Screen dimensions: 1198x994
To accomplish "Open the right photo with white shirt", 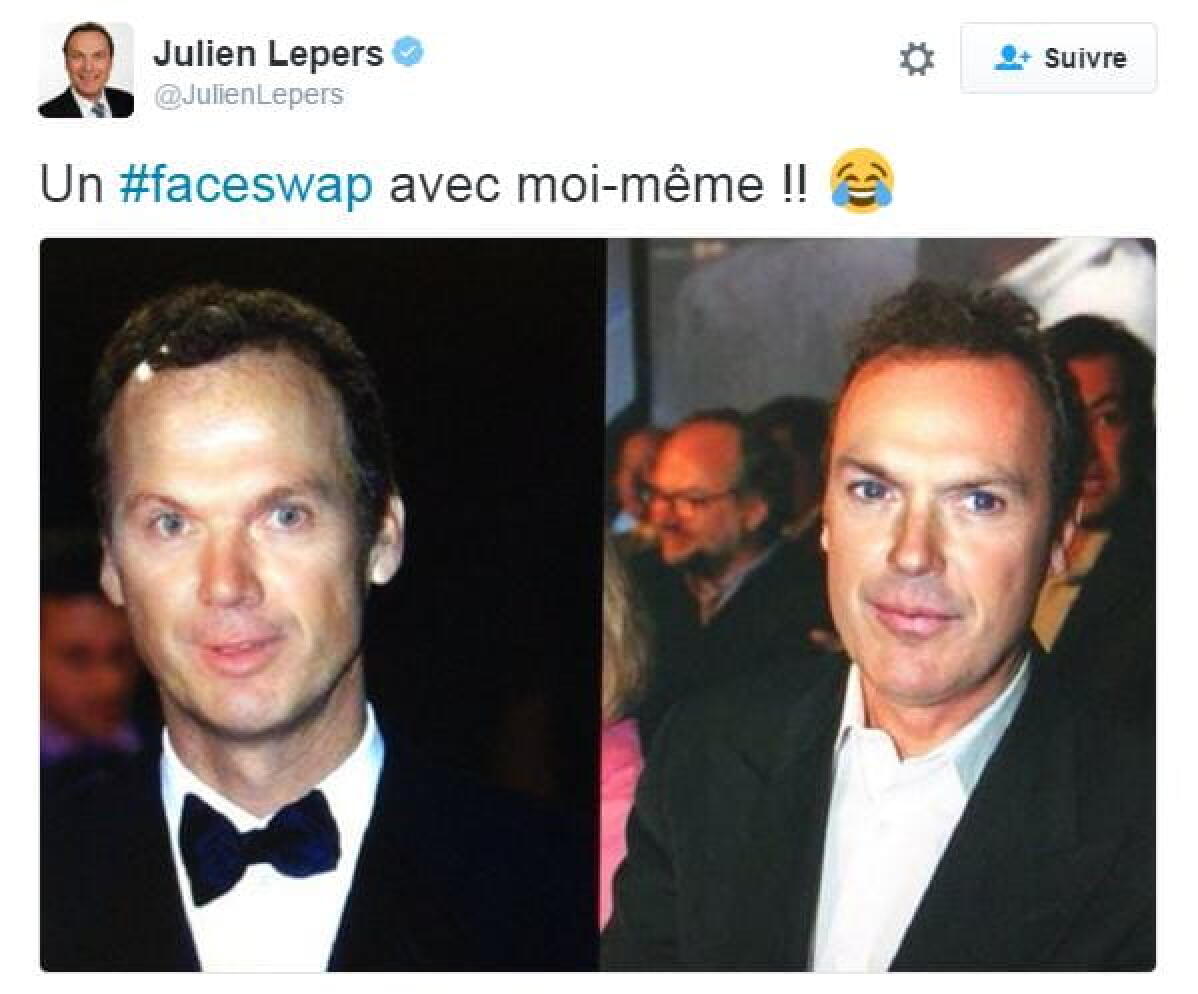I will 879,604.
